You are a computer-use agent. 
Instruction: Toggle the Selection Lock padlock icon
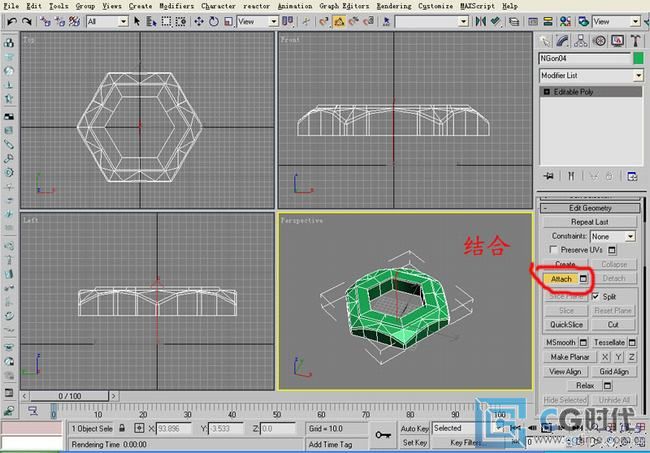[122, 428]
